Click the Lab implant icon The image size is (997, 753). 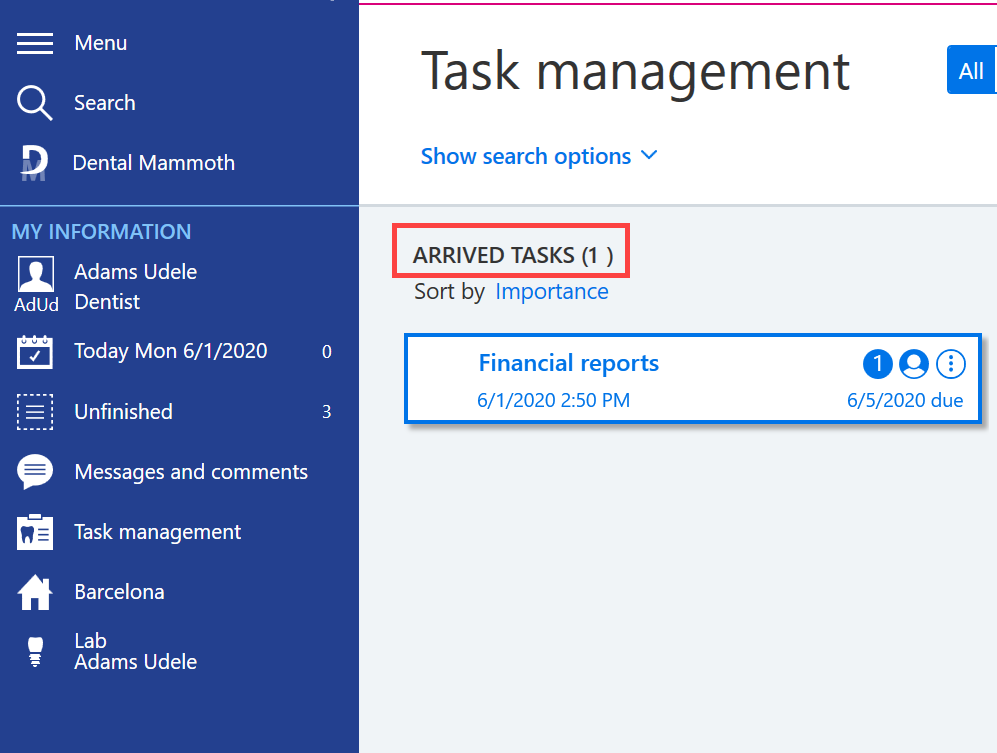(x=35, y=652)
